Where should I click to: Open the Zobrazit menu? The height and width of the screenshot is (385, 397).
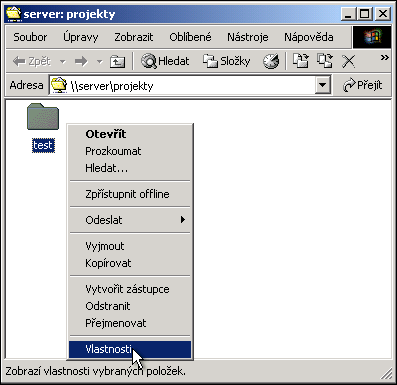click(134, 37)
